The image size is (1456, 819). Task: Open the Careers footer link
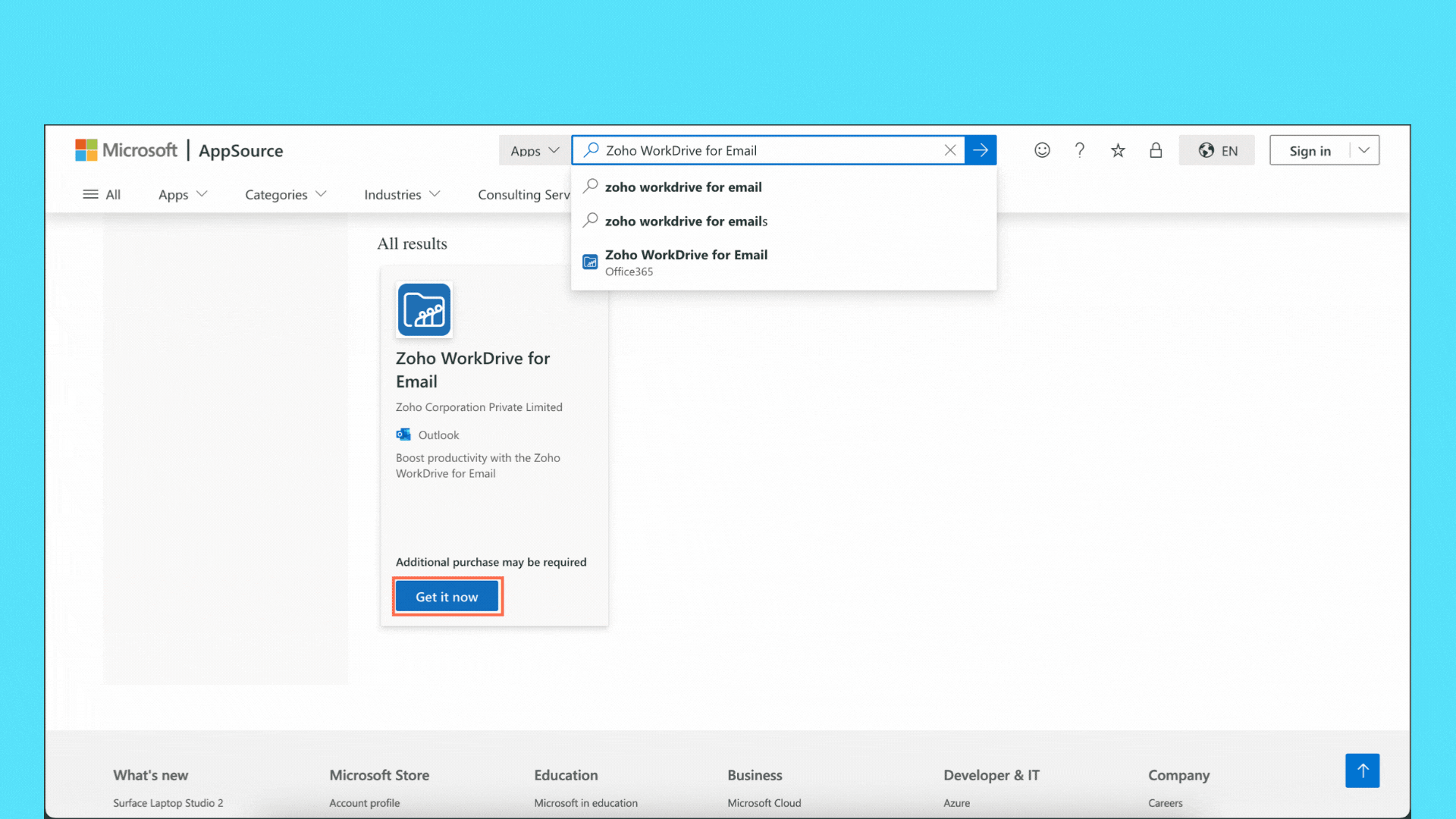(1165, 803)
